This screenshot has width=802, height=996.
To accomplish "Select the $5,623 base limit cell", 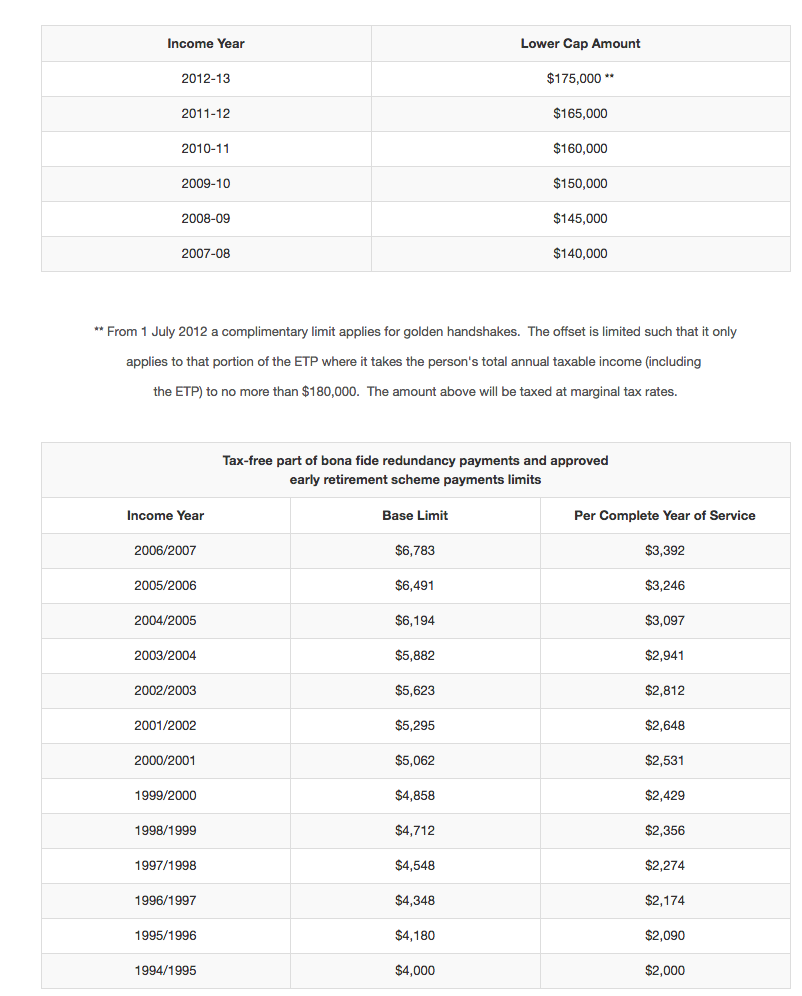I will coord(415,691).
